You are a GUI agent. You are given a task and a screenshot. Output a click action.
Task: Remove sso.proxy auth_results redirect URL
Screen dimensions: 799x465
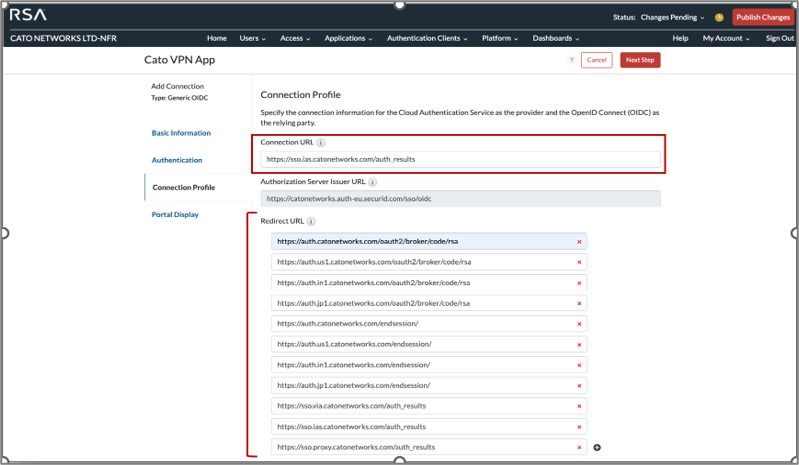(579, 448)
